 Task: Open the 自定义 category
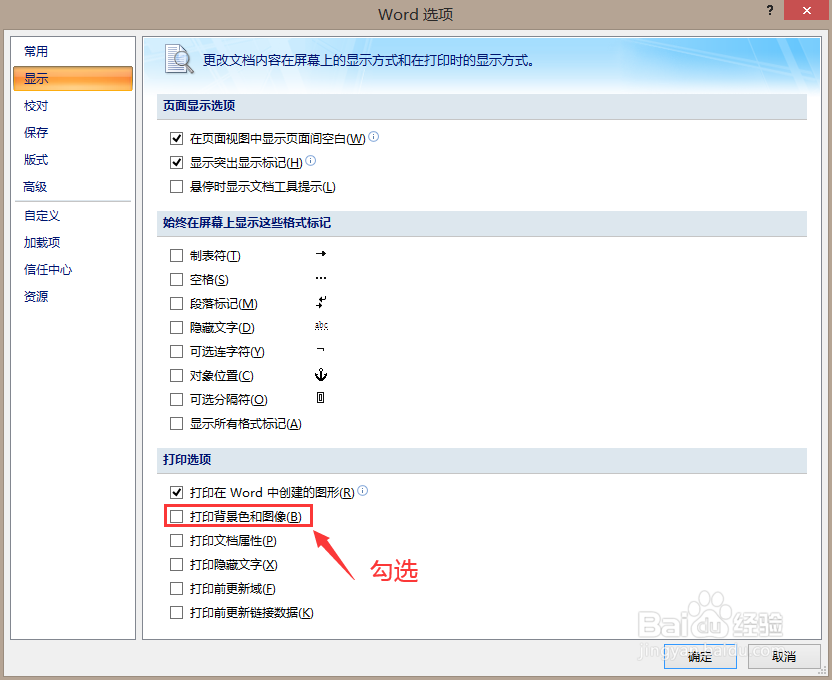click(73, 216)
